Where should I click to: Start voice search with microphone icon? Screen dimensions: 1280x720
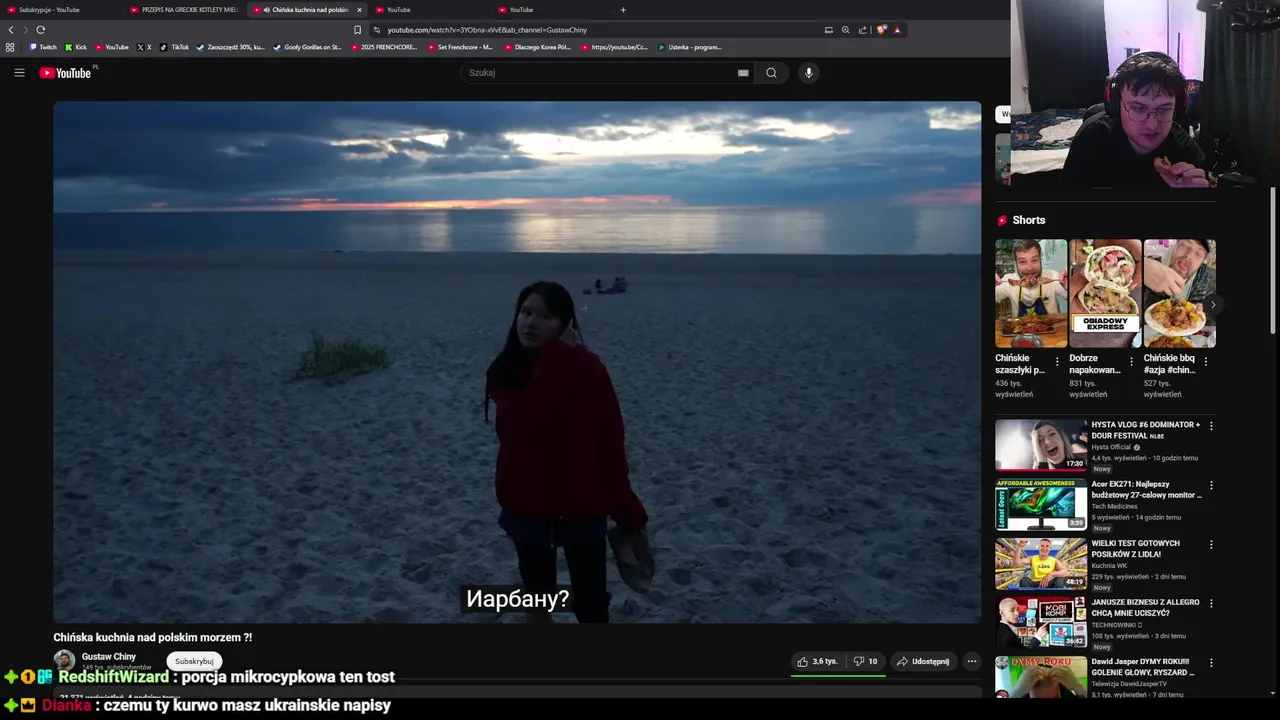point(809,73)
